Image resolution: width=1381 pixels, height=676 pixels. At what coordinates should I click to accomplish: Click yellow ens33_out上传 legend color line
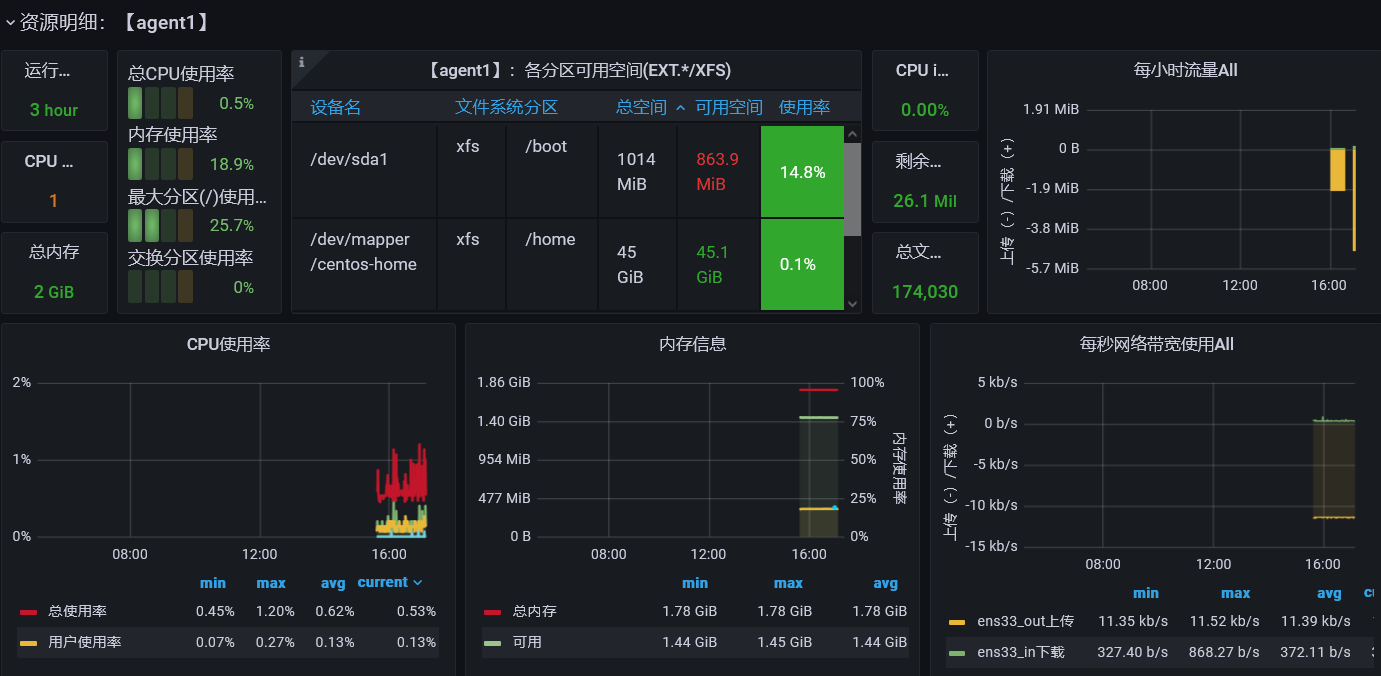(x=957, y=622)
